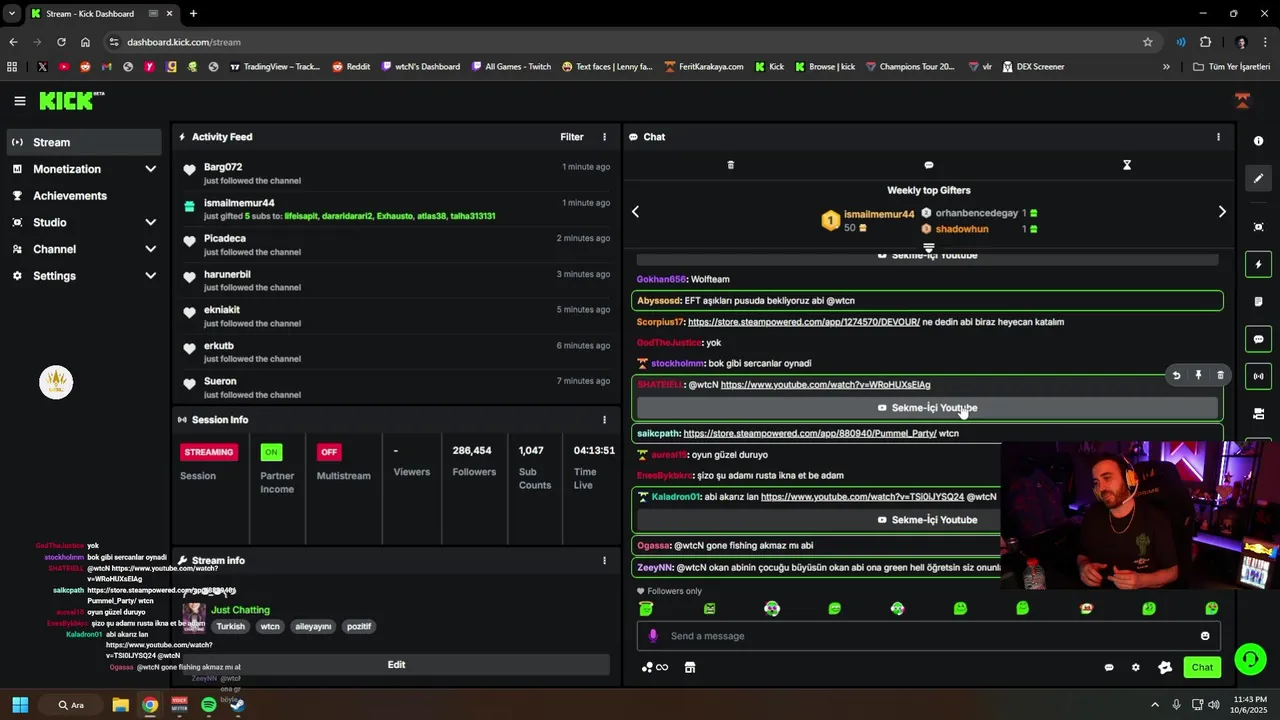Viewport: 1280px width, 720px height.
Task: Open the Session Info three-dot menu
Action: click(604, 420)
